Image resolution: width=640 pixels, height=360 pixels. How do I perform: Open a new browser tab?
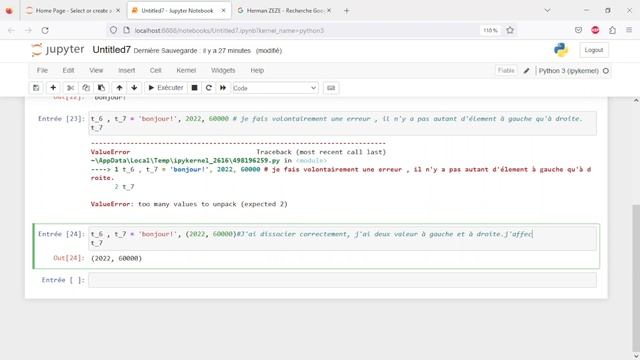click(x=347, y=11)
